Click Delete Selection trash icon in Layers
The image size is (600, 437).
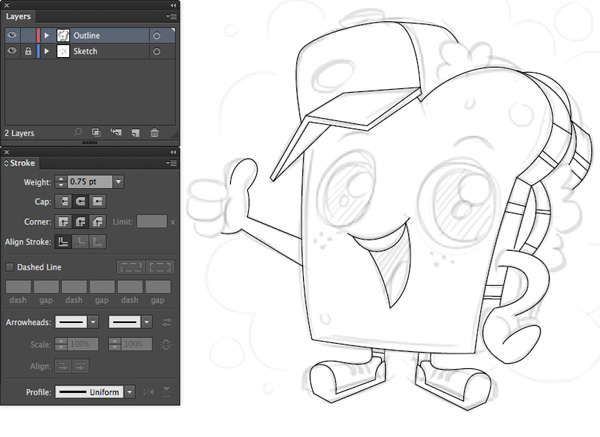click(x=154, y=132)
